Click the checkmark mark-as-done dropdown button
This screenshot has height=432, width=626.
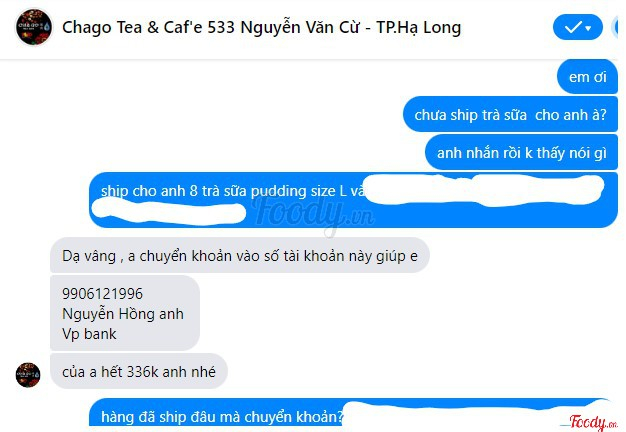pos(578,27)
